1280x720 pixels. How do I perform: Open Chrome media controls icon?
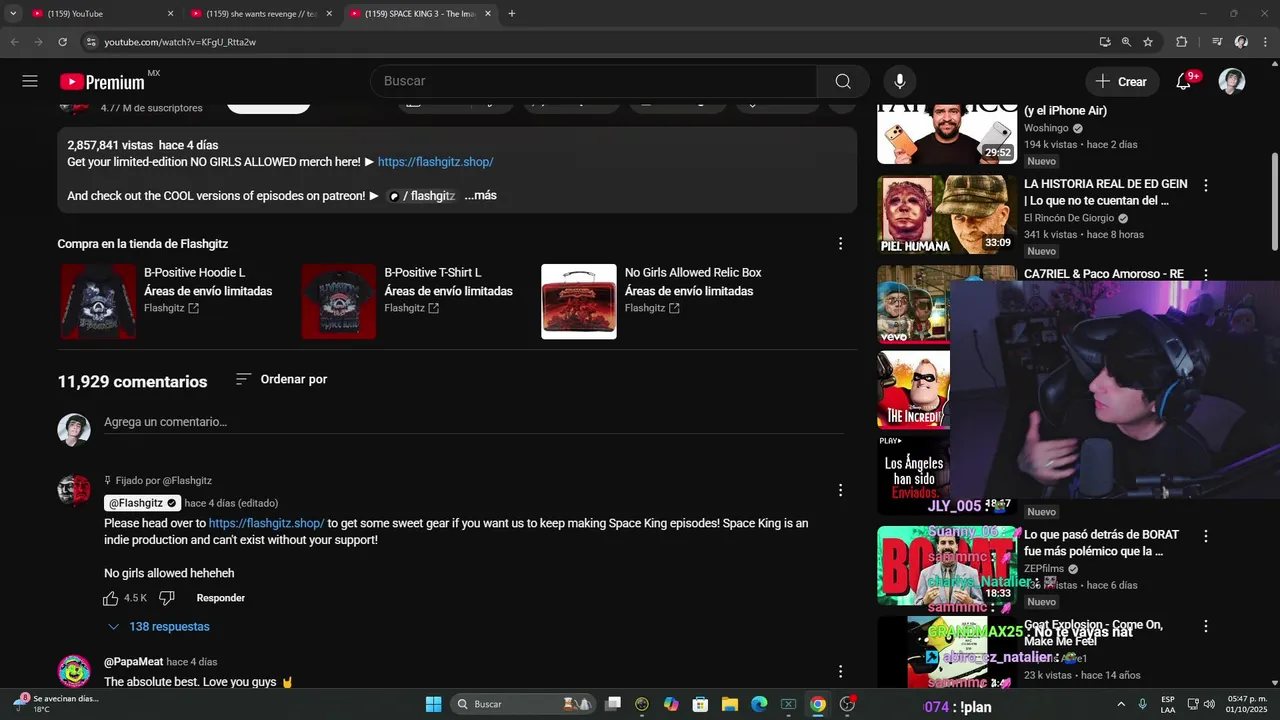(1217, 42)
